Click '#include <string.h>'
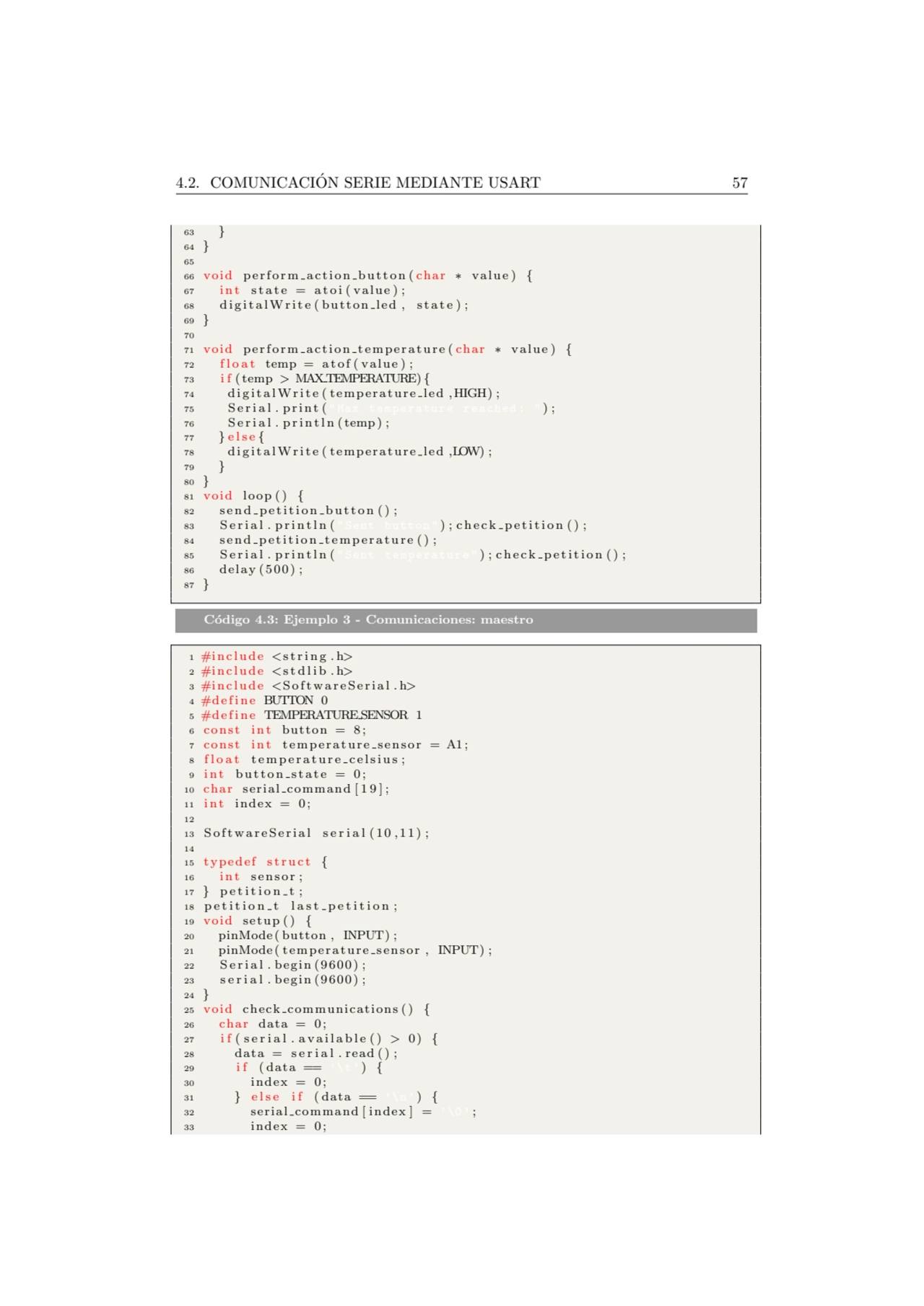Image resolution: width=924 pixels, height=1306 pixels. [x=277, y=657]
